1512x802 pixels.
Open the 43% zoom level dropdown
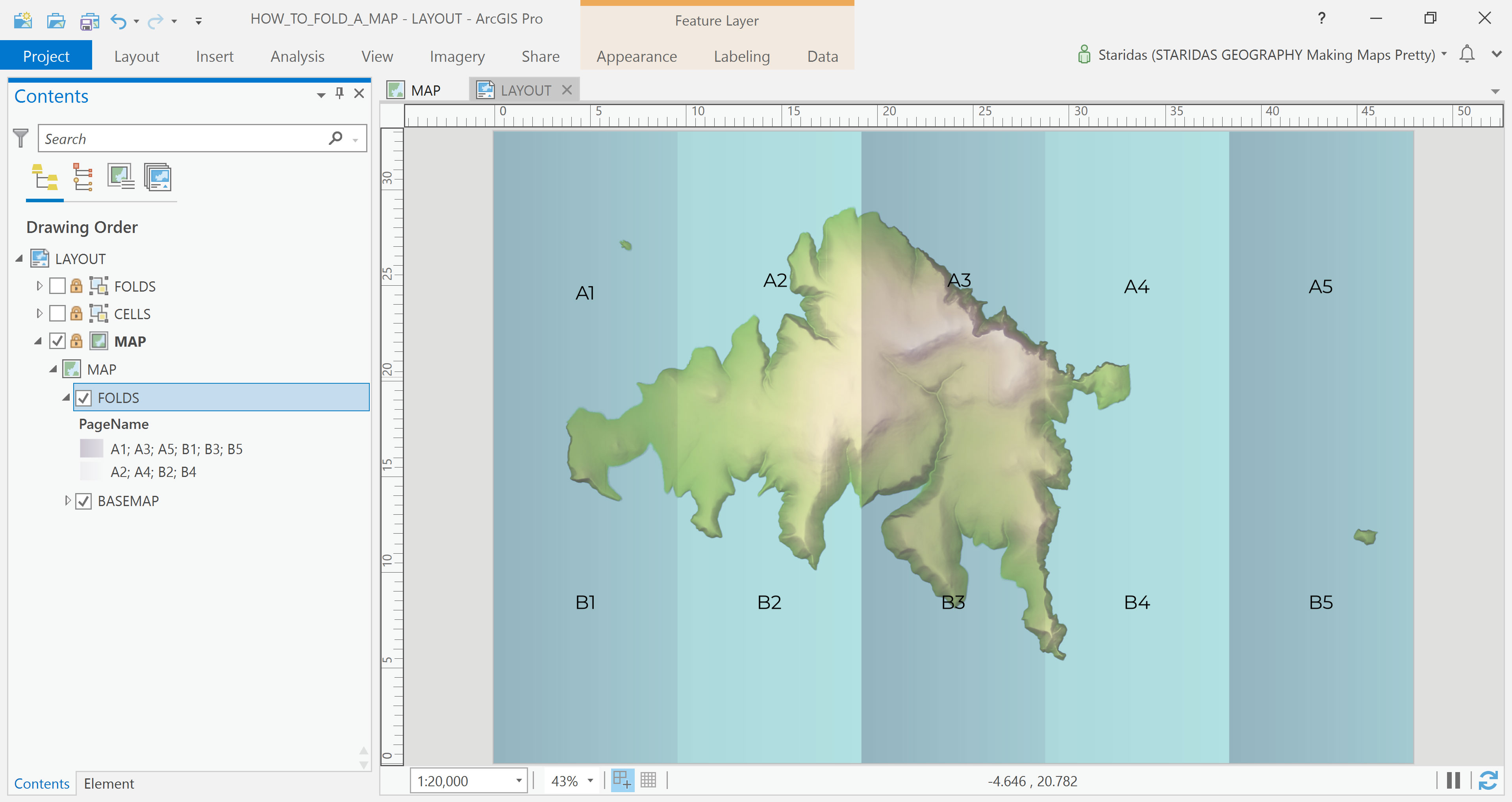pyautogui.click(x=590, y=781)
